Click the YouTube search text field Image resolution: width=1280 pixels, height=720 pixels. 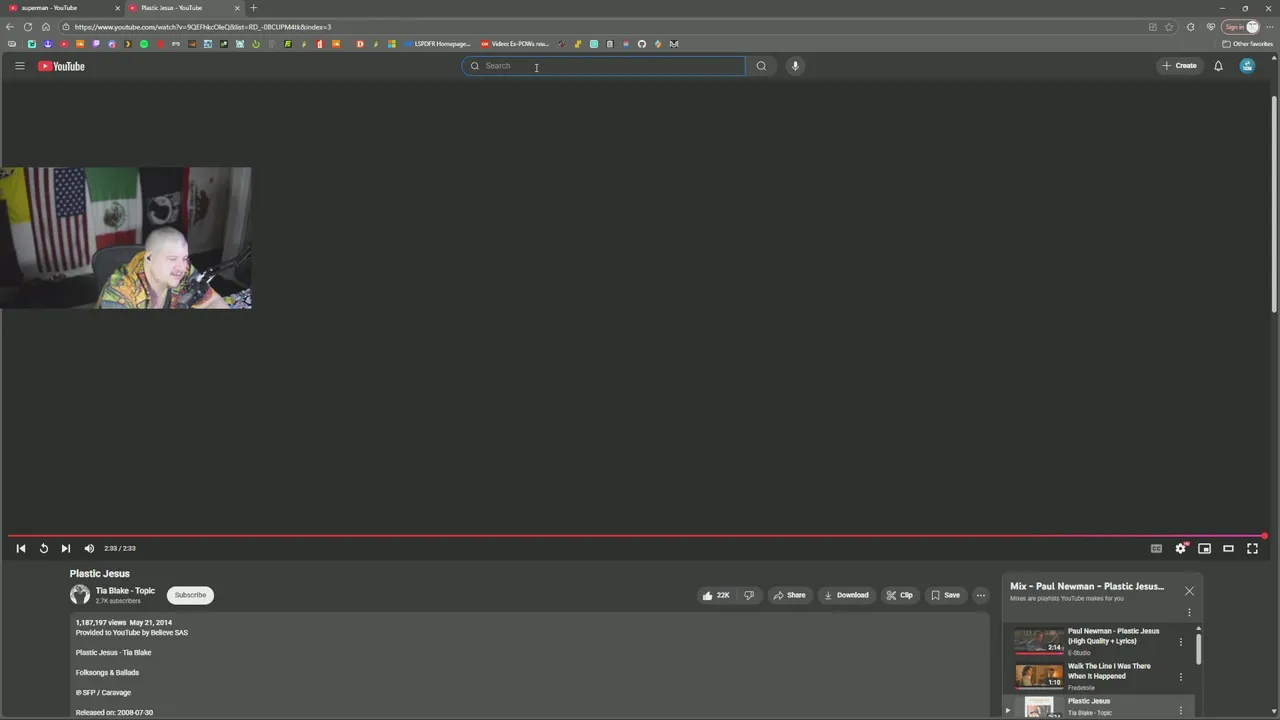click(603, 66)
